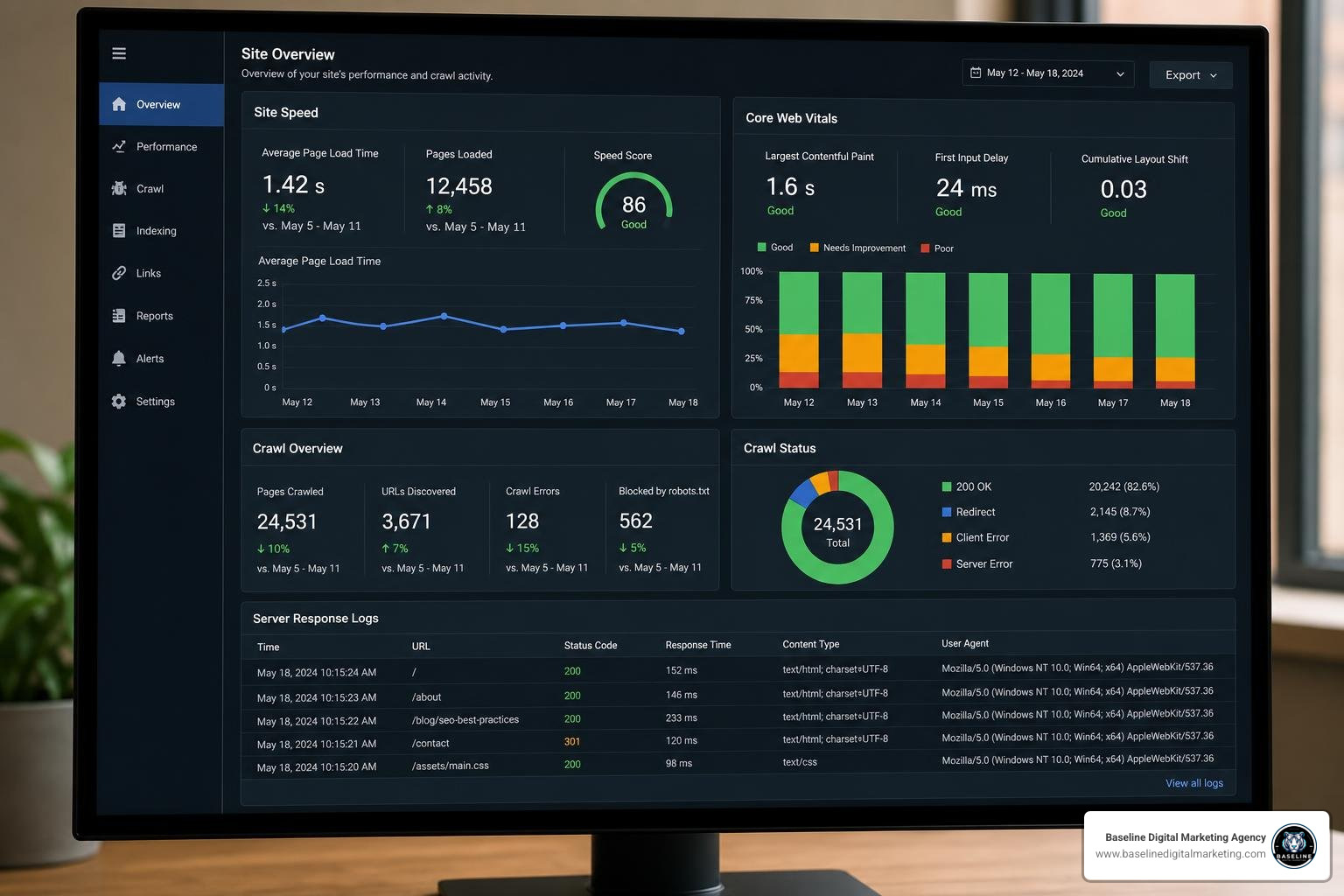This screenshot has height=896, width=1344.
Task: Click the /about URL log row
Action: [x=738, y=695]
